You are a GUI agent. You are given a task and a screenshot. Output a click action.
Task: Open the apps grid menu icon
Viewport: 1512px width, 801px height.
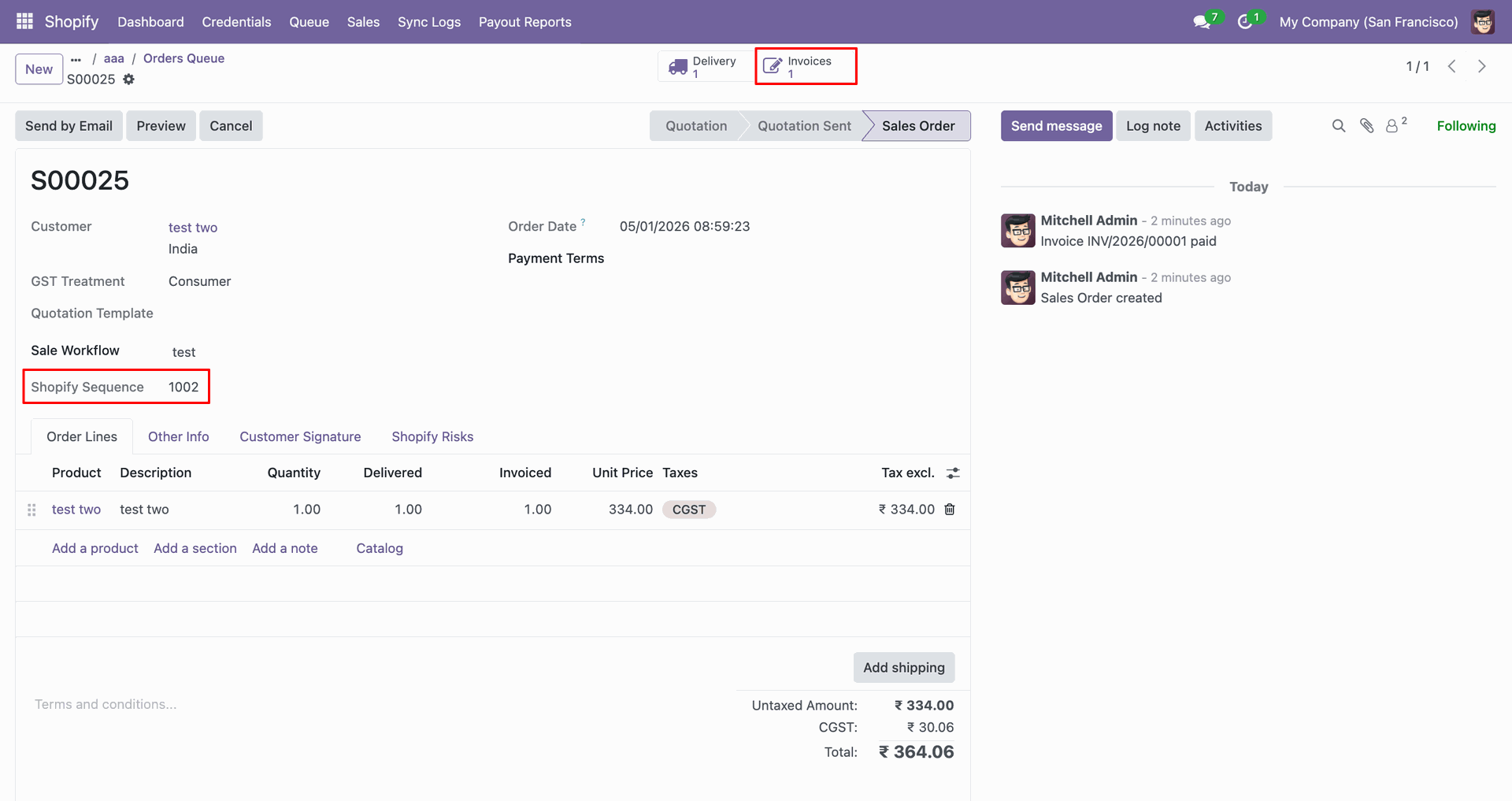24,21
